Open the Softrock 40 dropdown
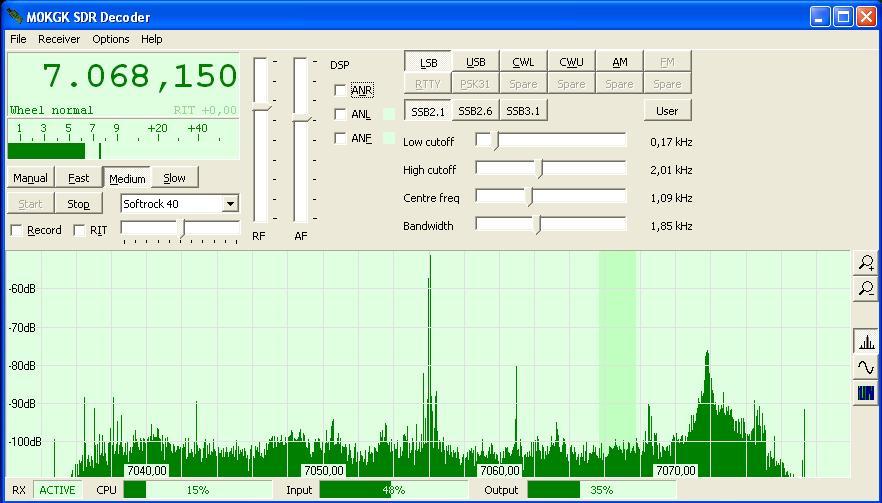Viewport: 882px width, 503px height. (230, 204)
